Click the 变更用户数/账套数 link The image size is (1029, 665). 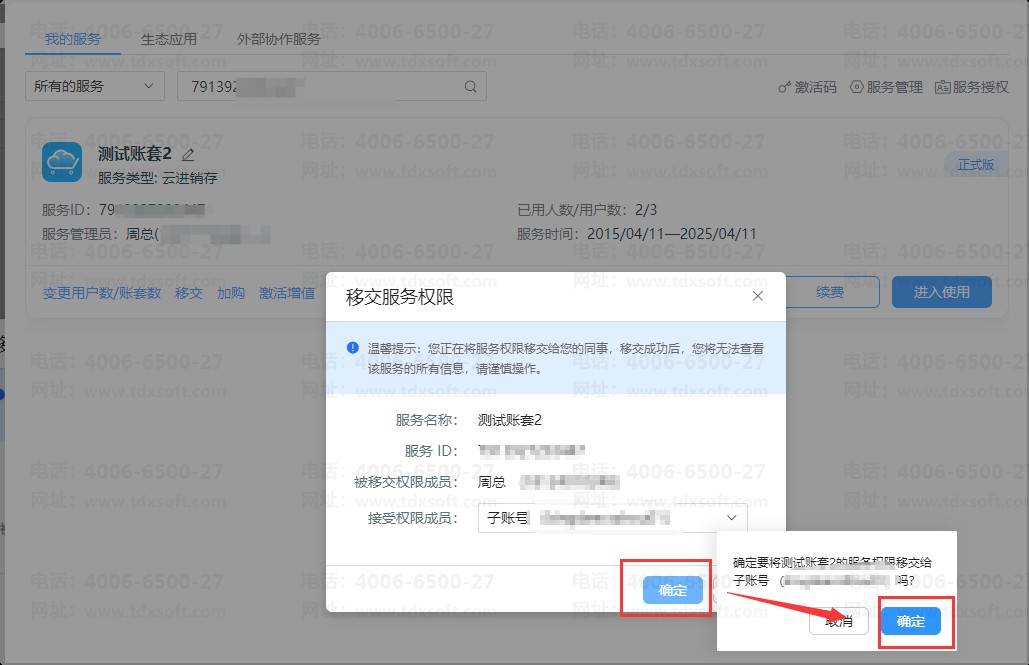tap(102, 293)
